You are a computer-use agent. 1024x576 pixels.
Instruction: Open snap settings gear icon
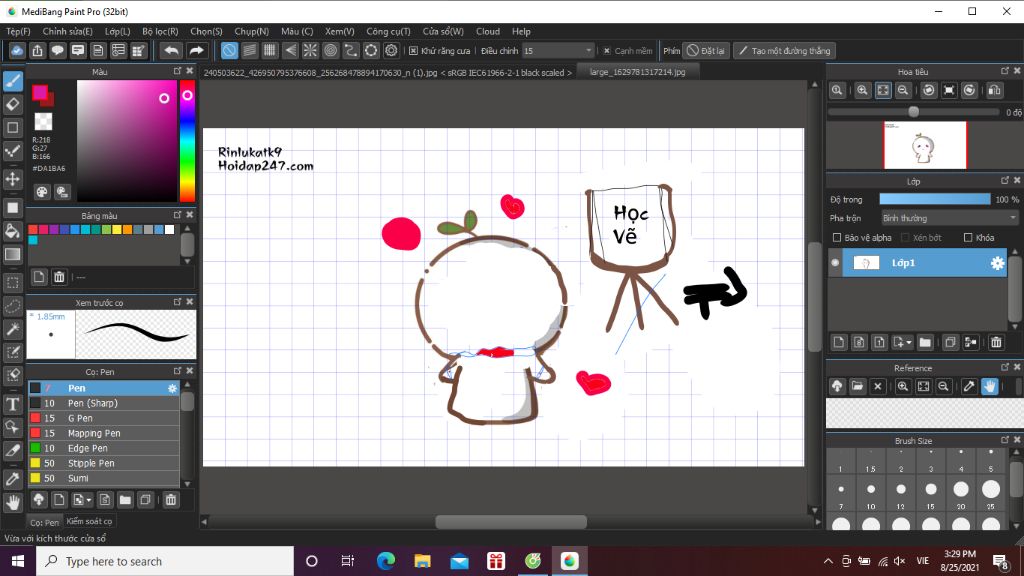[x=391, y=50]
